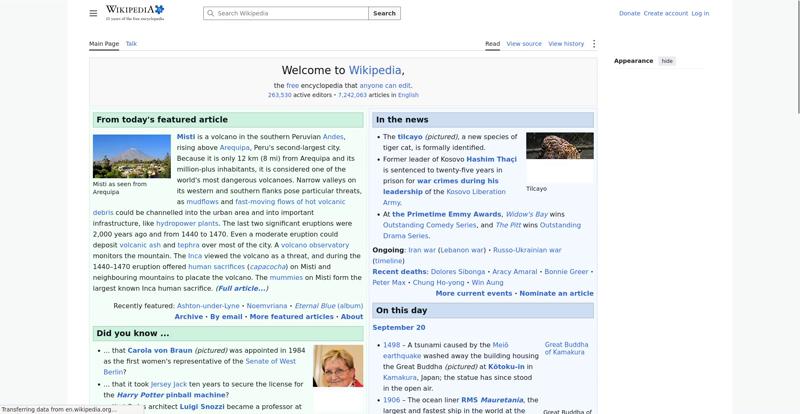
Task: Open the Donate link
Action: pyautogui.click(x=629, y=13)
